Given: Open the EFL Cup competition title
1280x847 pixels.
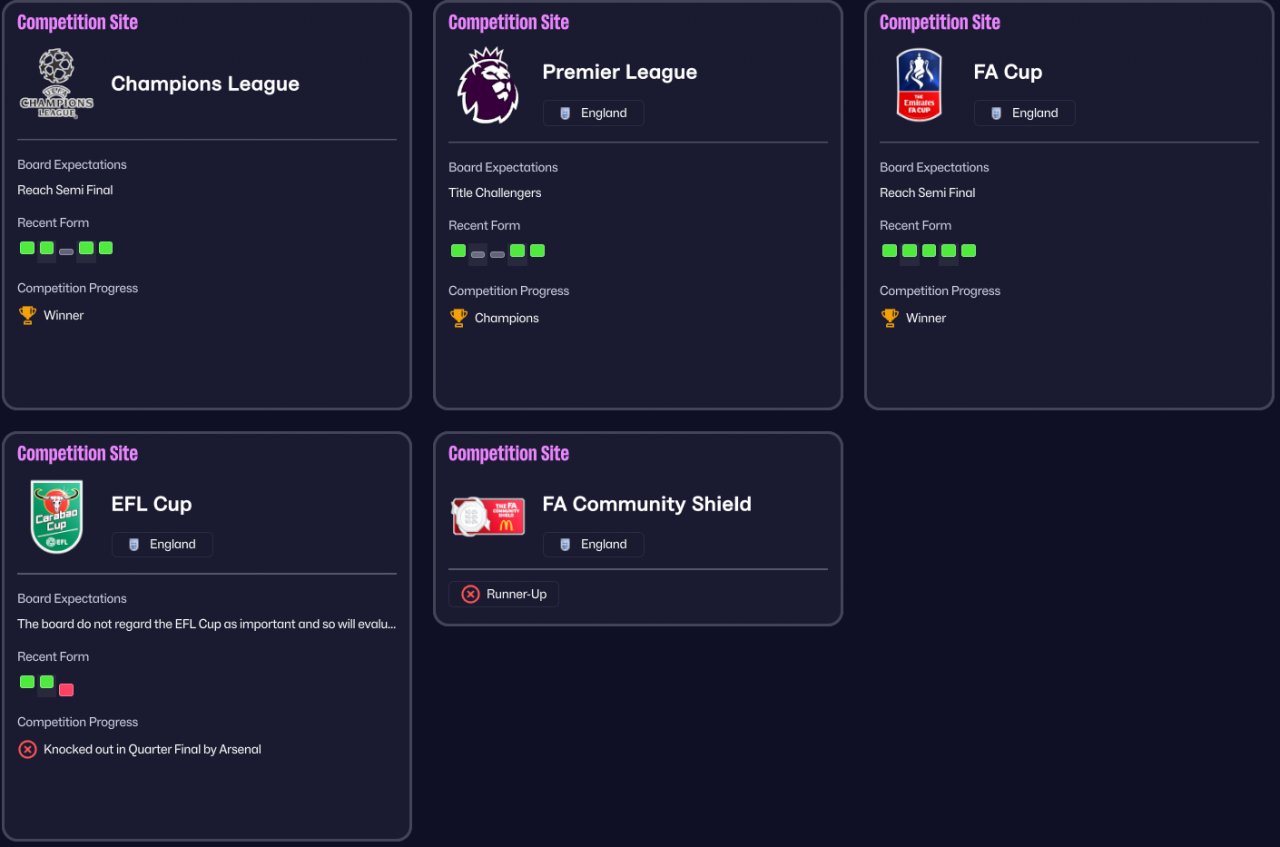Looking at the screenshot, I should tap(151, 504).
